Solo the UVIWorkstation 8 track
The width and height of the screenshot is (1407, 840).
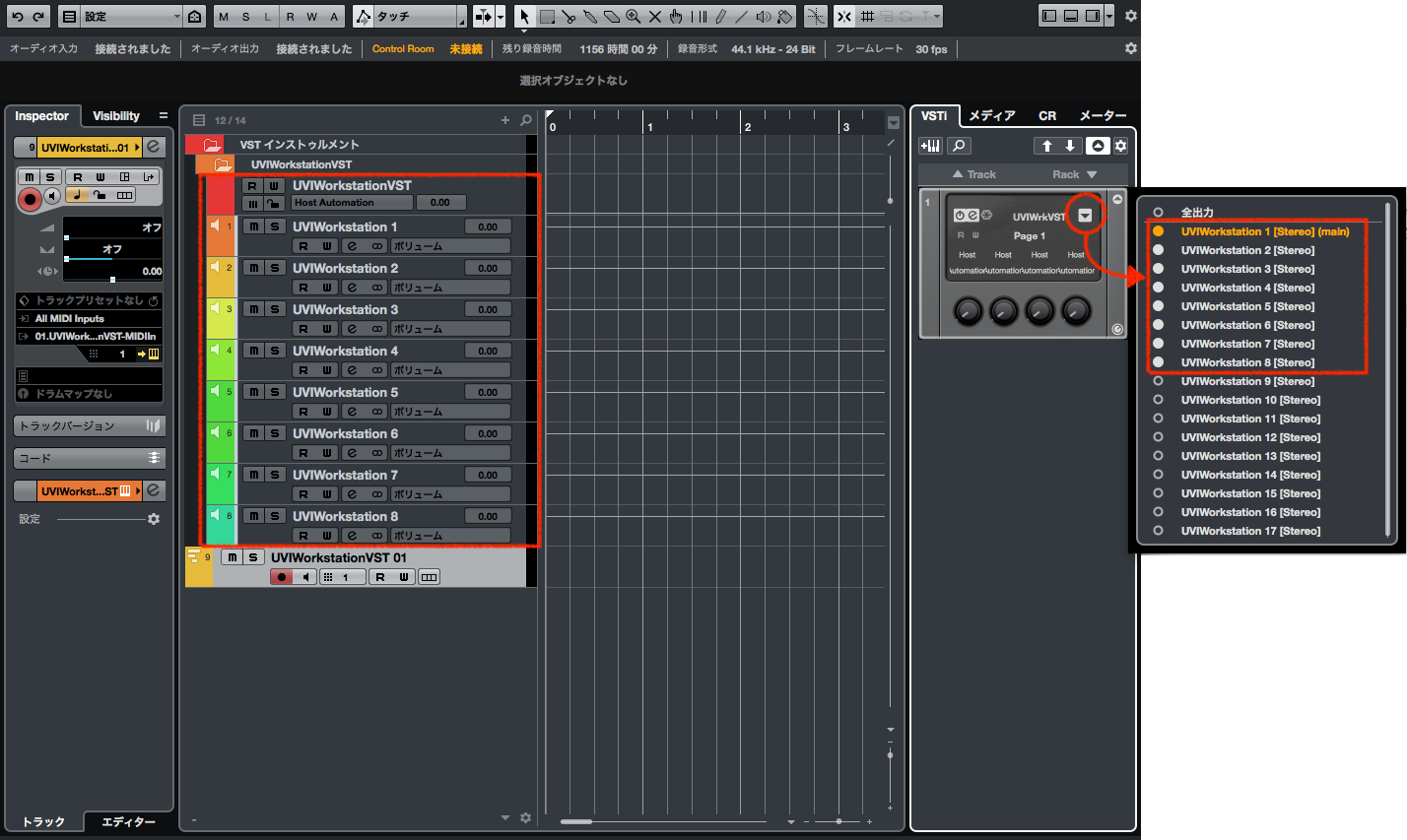(x=275, y=516)
